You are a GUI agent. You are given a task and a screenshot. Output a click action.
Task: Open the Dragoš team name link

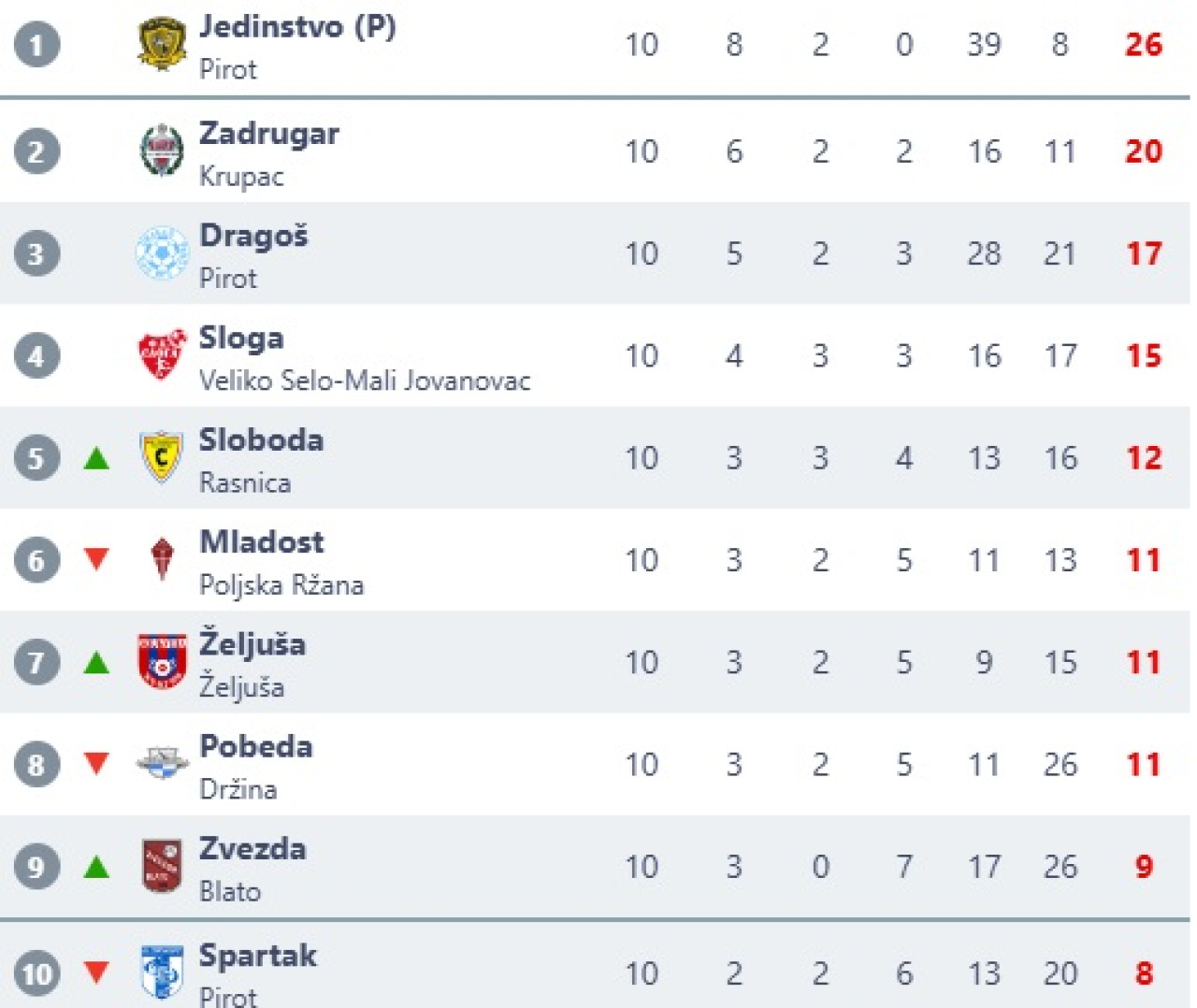point(253,236)
